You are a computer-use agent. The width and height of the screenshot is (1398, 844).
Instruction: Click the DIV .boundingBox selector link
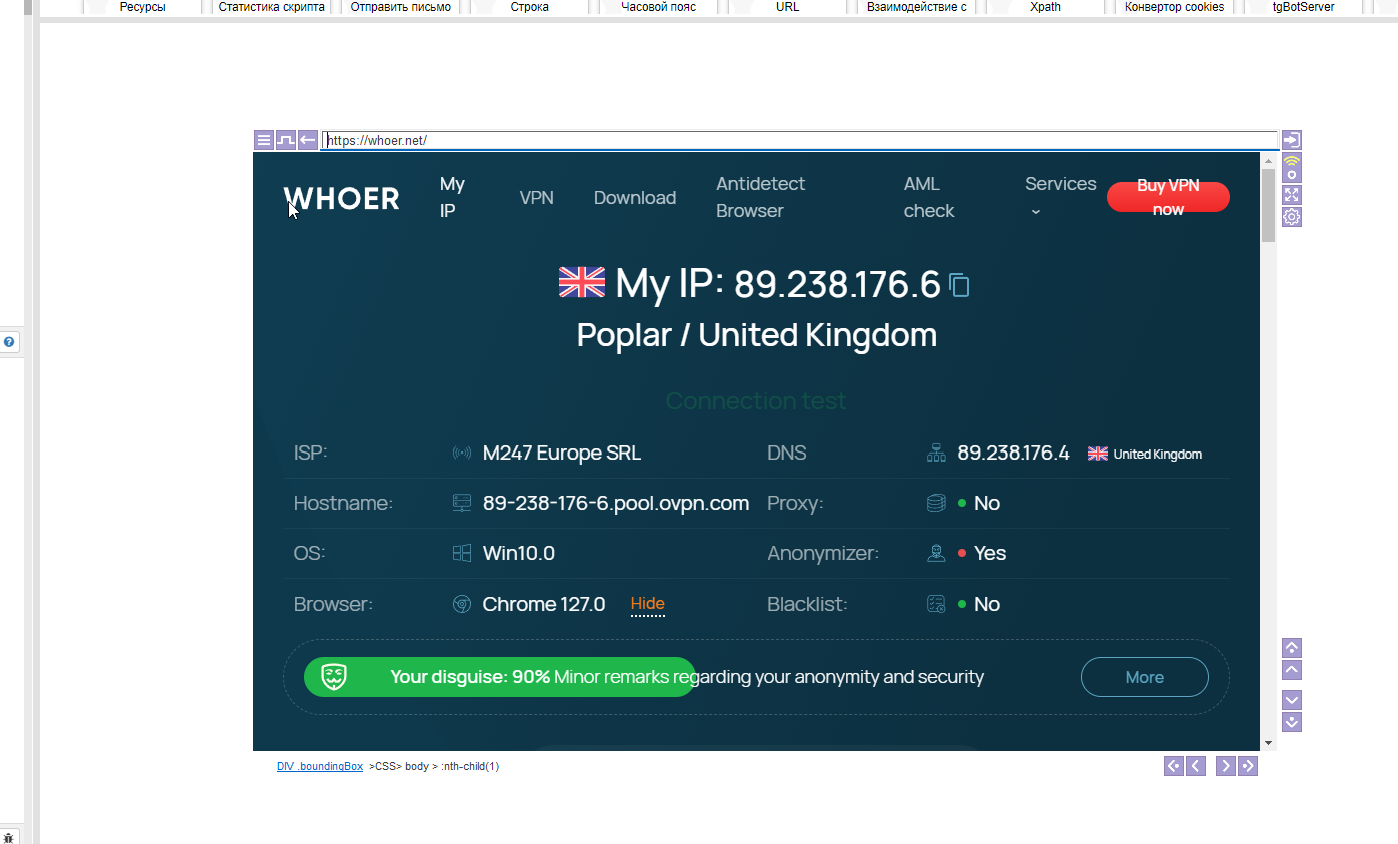coord(320,767)
